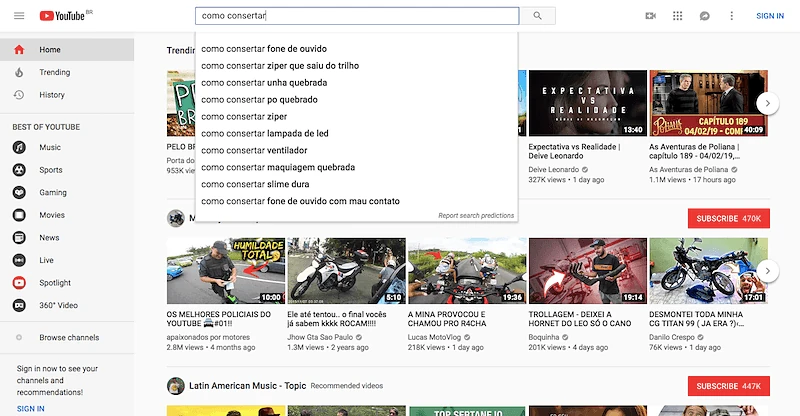Click the Live icon
The image size is (800, 416).
tap(19, 260)
